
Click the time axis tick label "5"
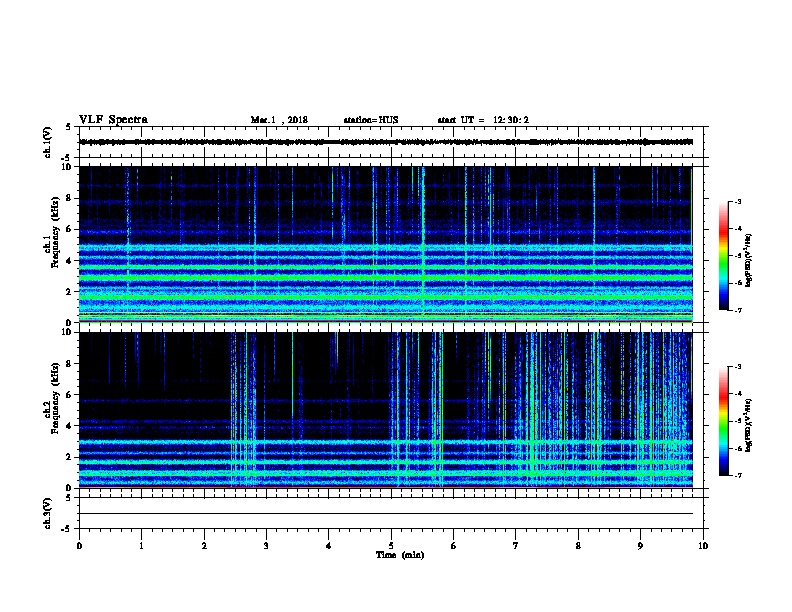coord(391,546)
